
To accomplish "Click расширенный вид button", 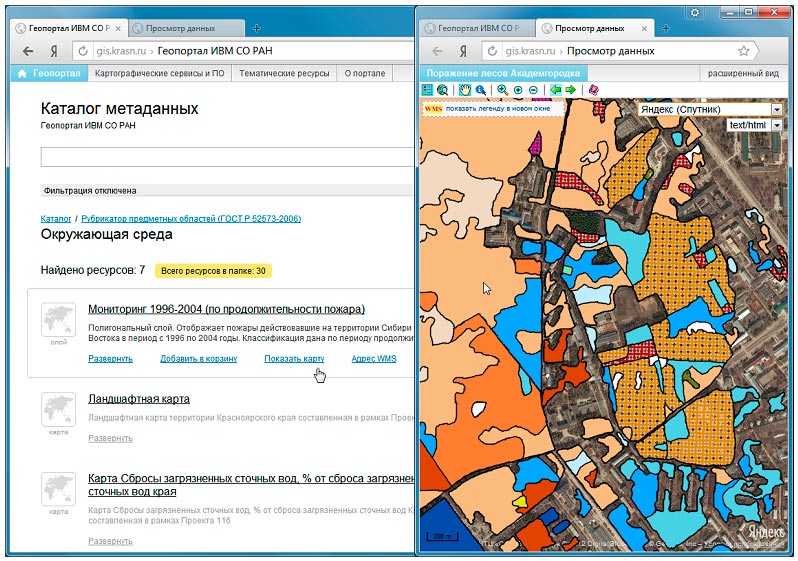I will pyautogui.click(x=743, y=73).
